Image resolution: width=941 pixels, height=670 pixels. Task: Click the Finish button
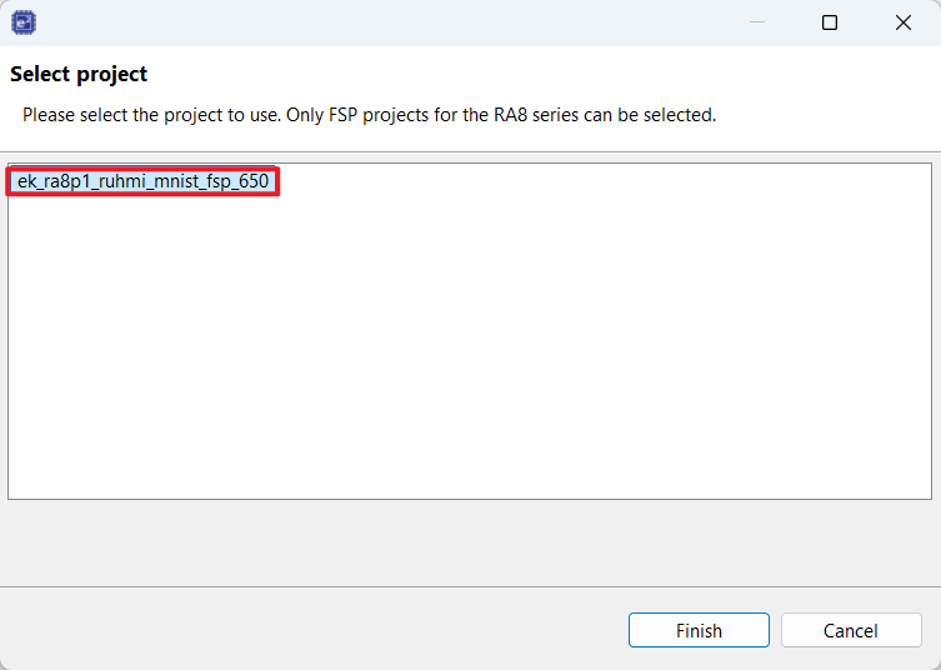[699, 630]
